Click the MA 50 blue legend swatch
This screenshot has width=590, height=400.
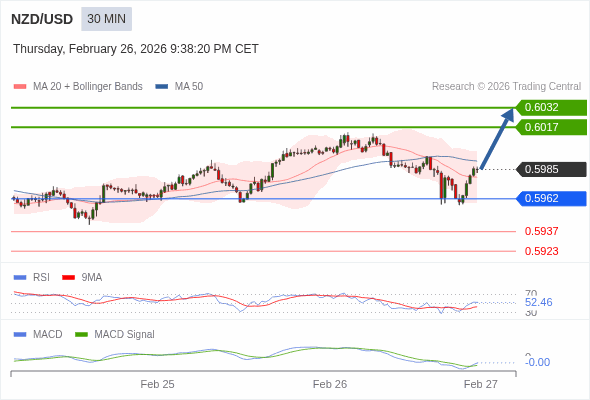[162, 87]
